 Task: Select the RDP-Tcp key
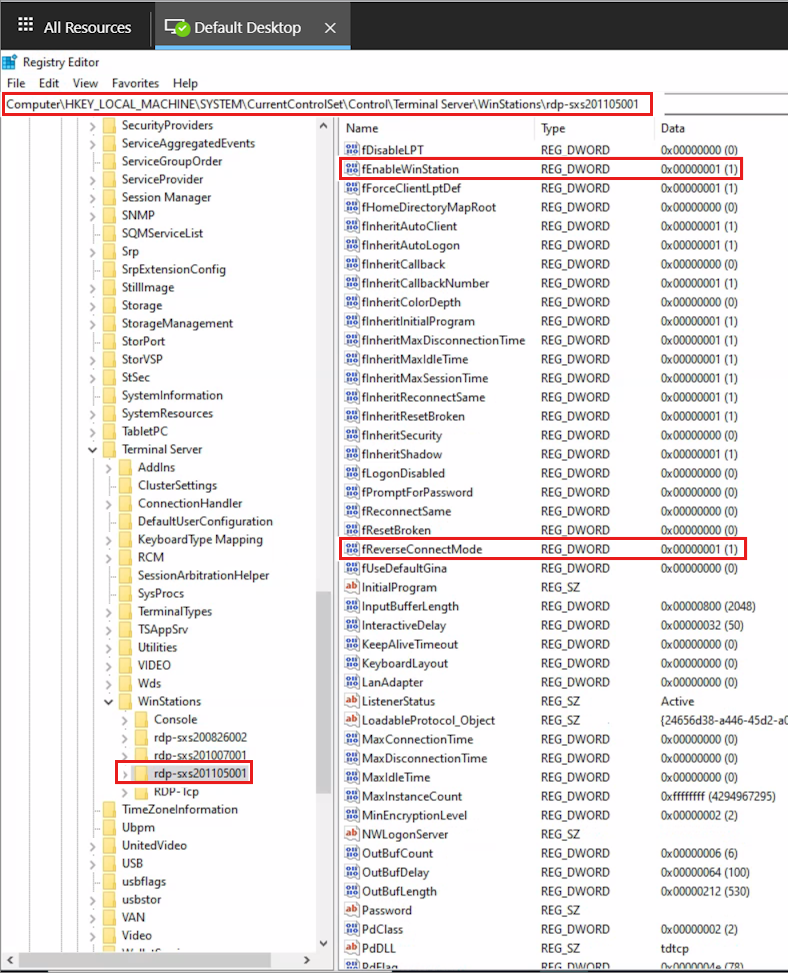pyautogui.click(x=176, y=791)
